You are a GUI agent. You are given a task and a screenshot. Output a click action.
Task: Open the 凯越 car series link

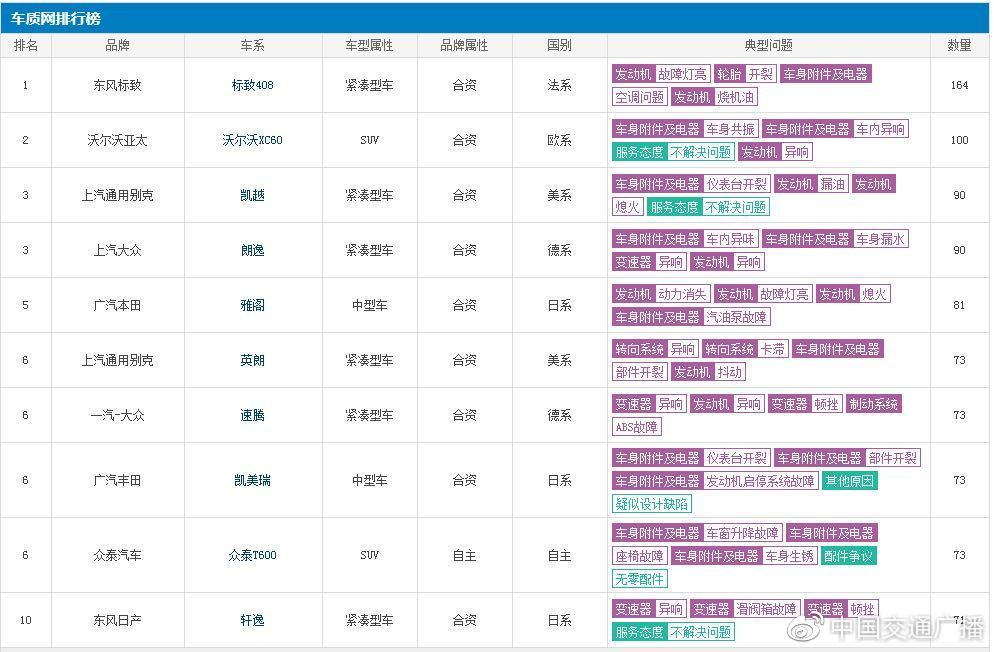click(252, 195)
